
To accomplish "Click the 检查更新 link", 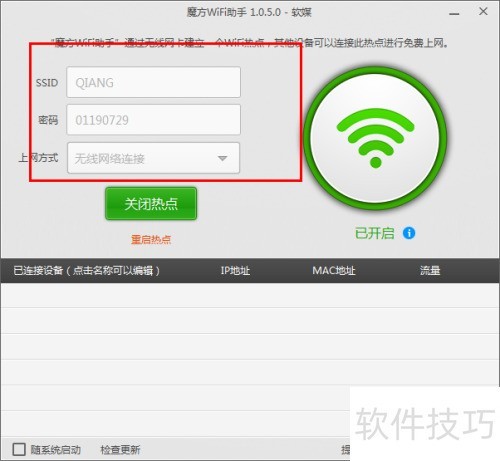I will tap(120, 450).
